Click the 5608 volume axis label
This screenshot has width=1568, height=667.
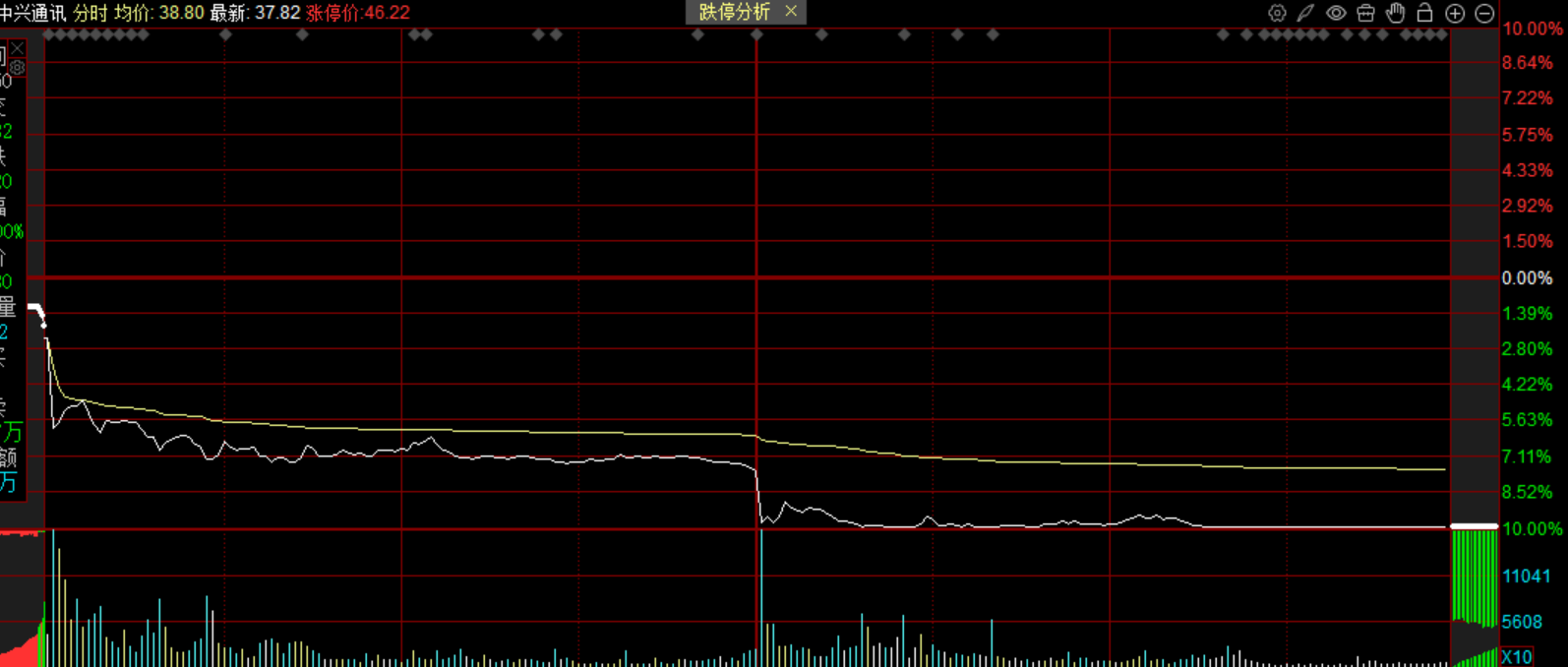click(1522, 622)
